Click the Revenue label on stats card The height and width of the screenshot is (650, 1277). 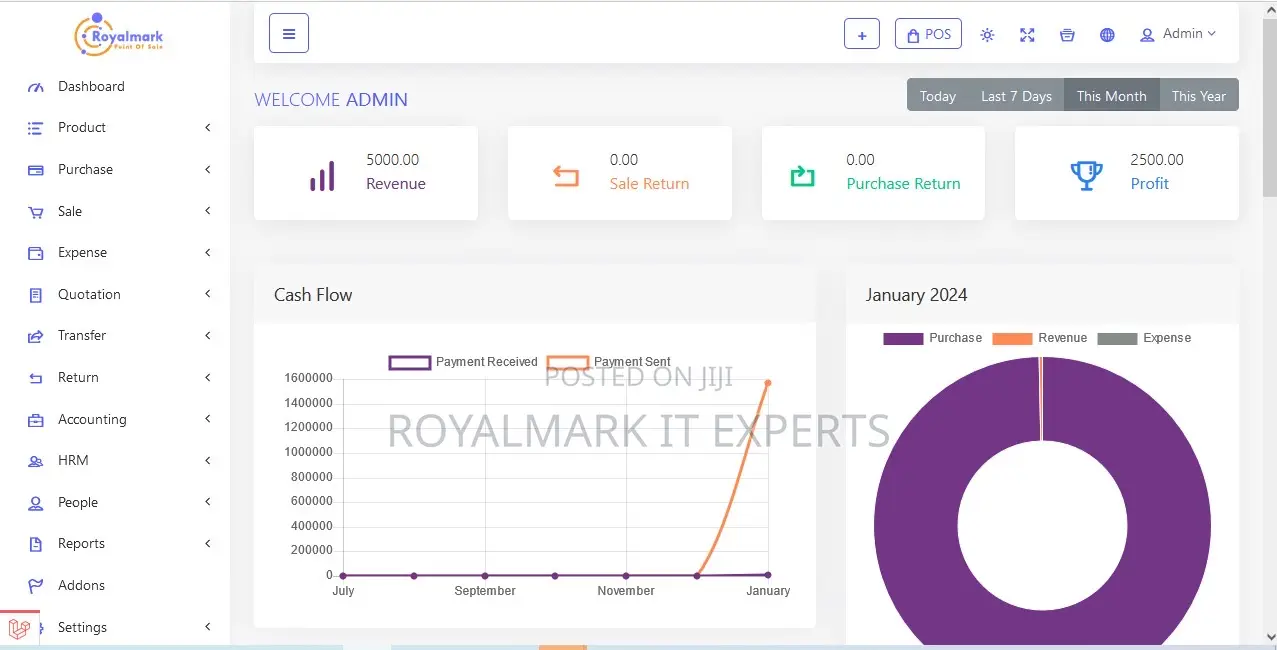(396, 184)
